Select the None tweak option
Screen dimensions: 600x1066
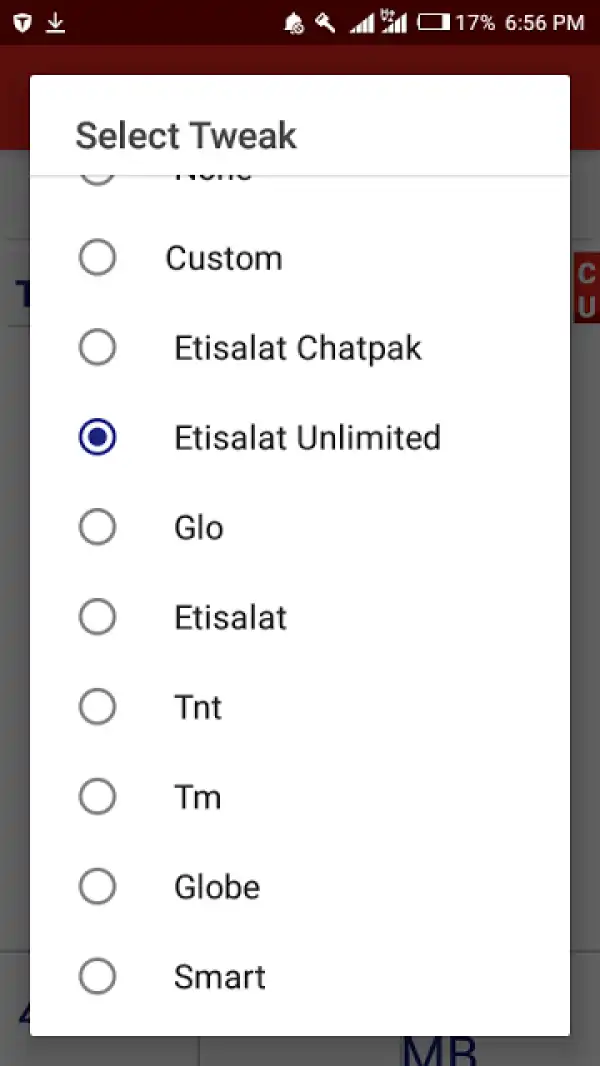(x=200, y=172)
